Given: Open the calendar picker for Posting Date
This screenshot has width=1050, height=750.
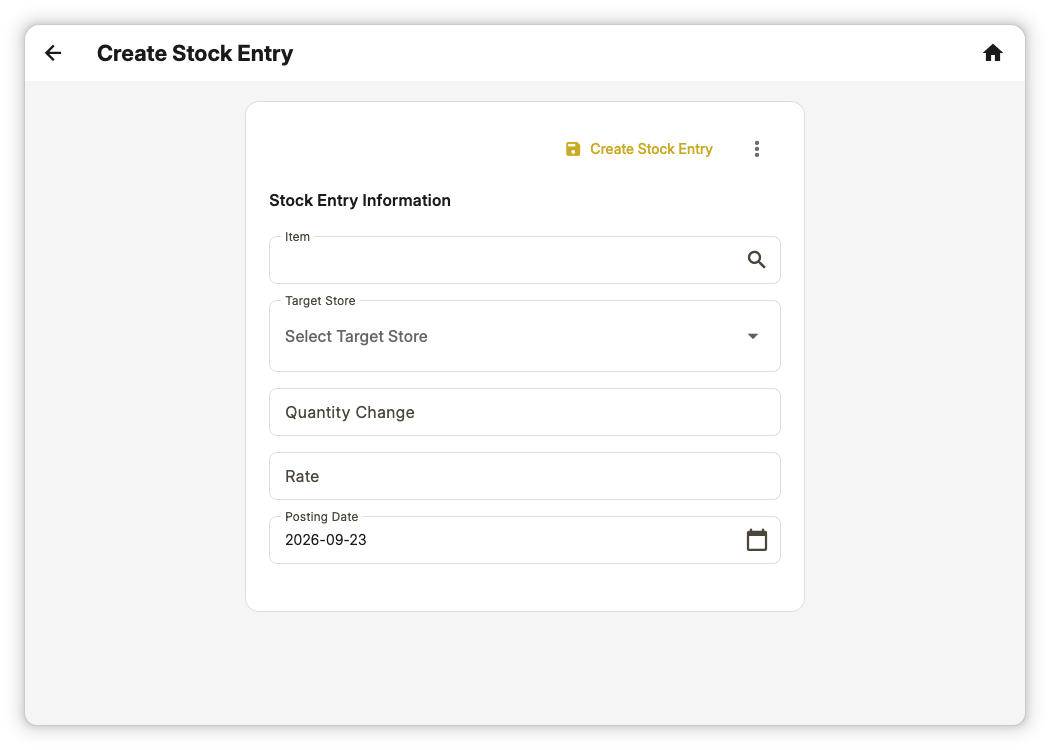Looking at the screenshot, I should click(x=757, y=540).
